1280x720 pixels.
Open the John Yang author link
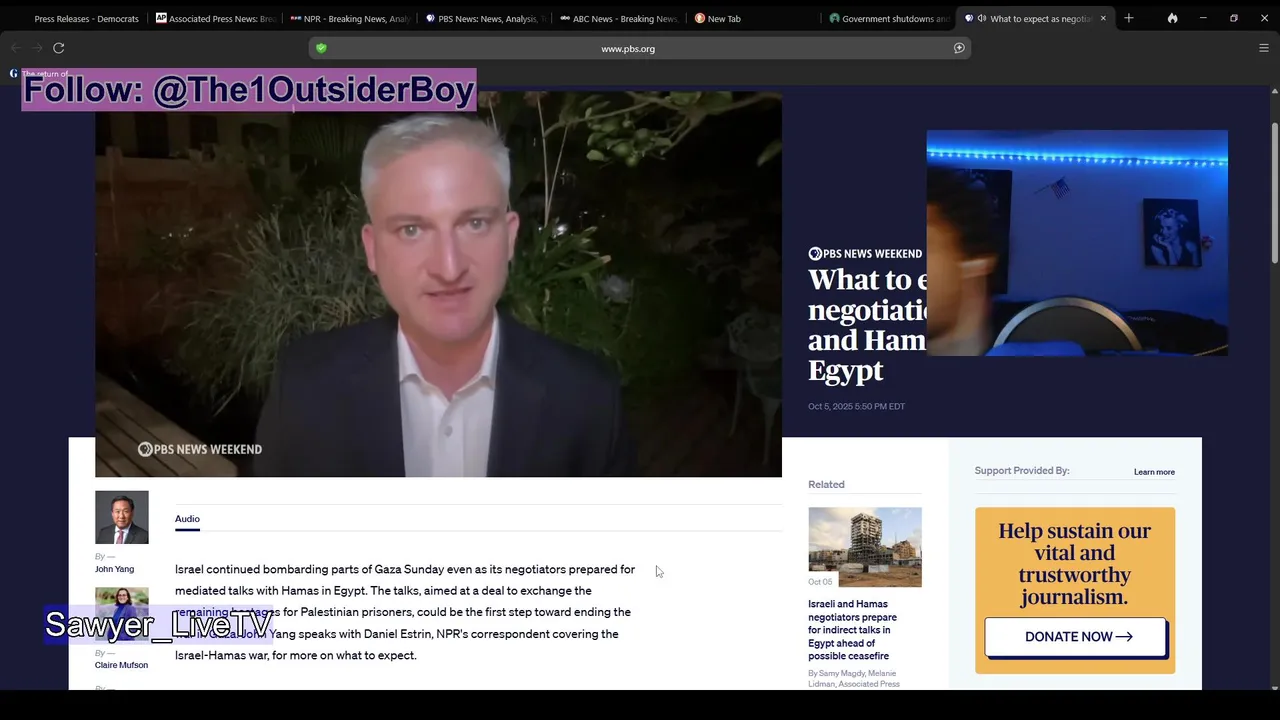coord(114,569)
